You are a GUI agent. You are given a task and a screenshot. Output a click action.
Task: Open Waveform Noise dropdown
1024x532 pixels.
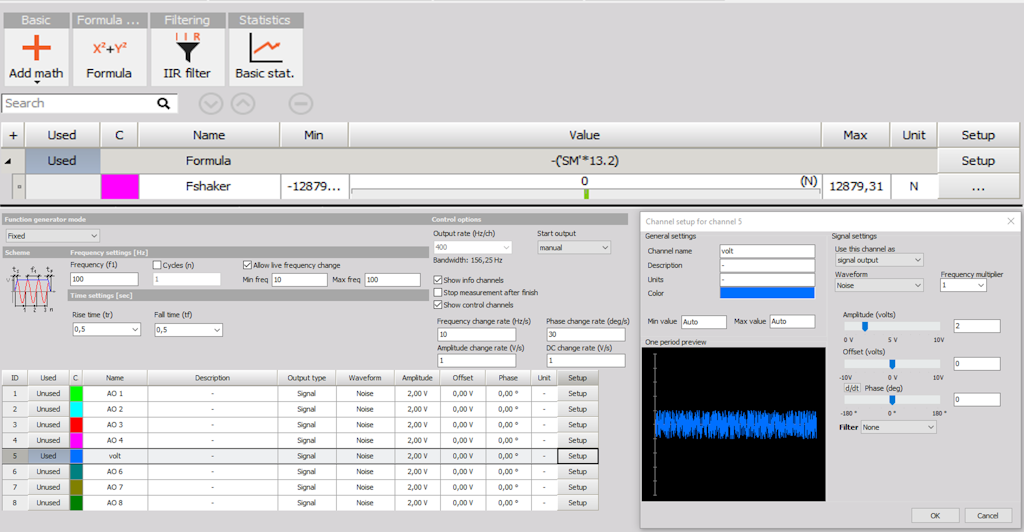878,285
